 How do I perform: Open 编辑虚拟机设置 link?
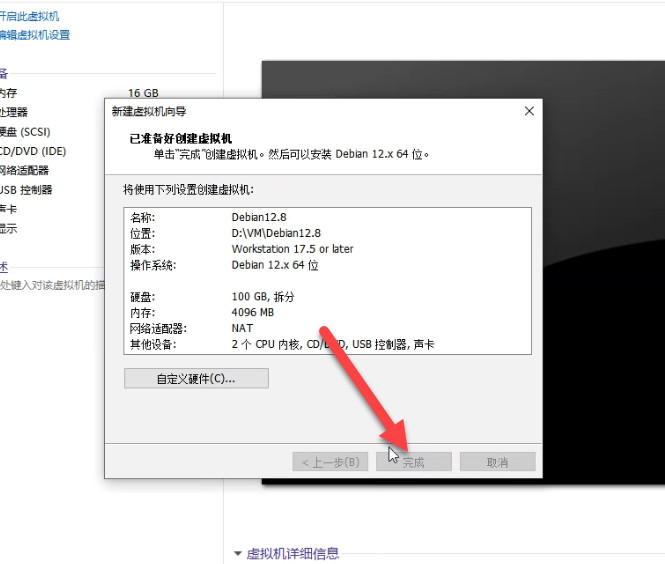35,35
